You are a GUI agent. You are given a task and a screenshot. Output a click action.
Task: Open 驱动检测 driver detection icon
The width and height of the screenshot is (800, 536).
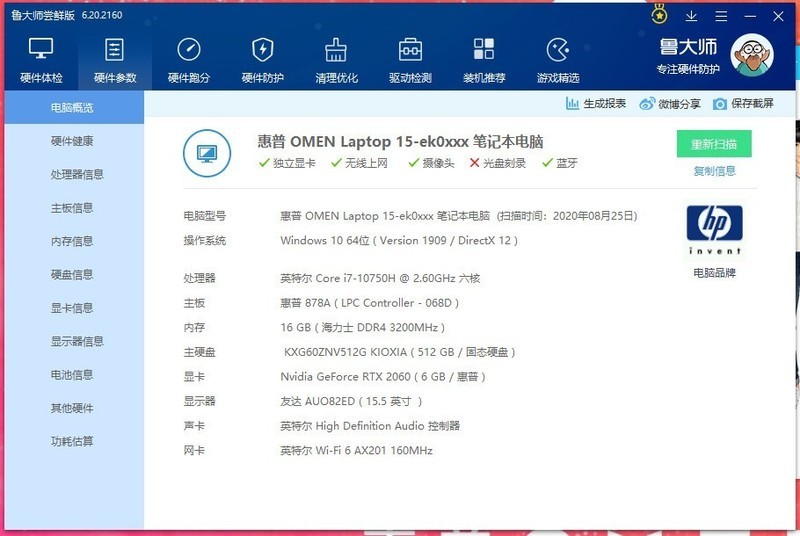pyautogui.click(x=410, y=49)
